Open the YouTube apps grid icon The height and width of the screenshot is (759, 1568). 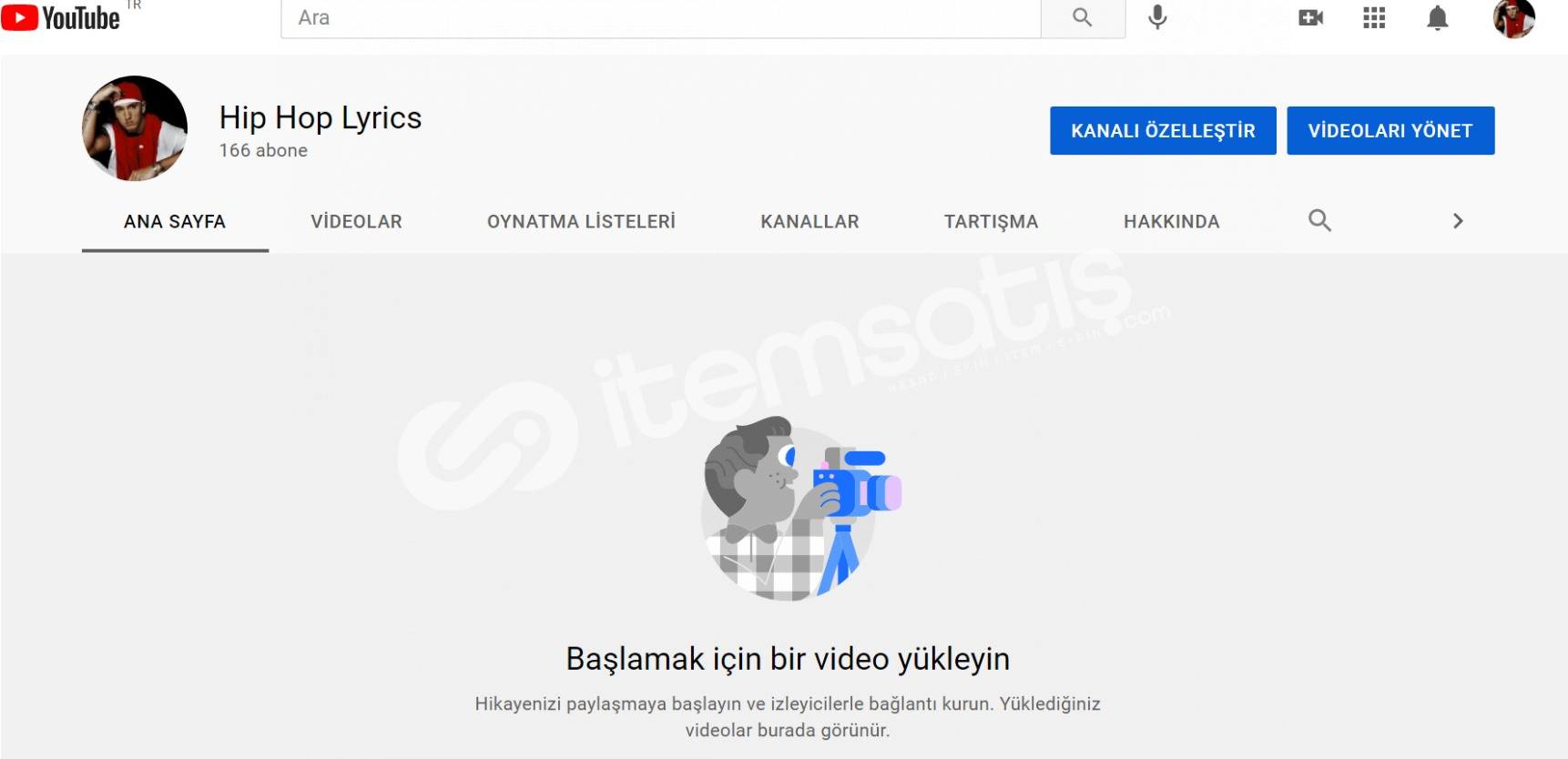[x=1374, y=17]
